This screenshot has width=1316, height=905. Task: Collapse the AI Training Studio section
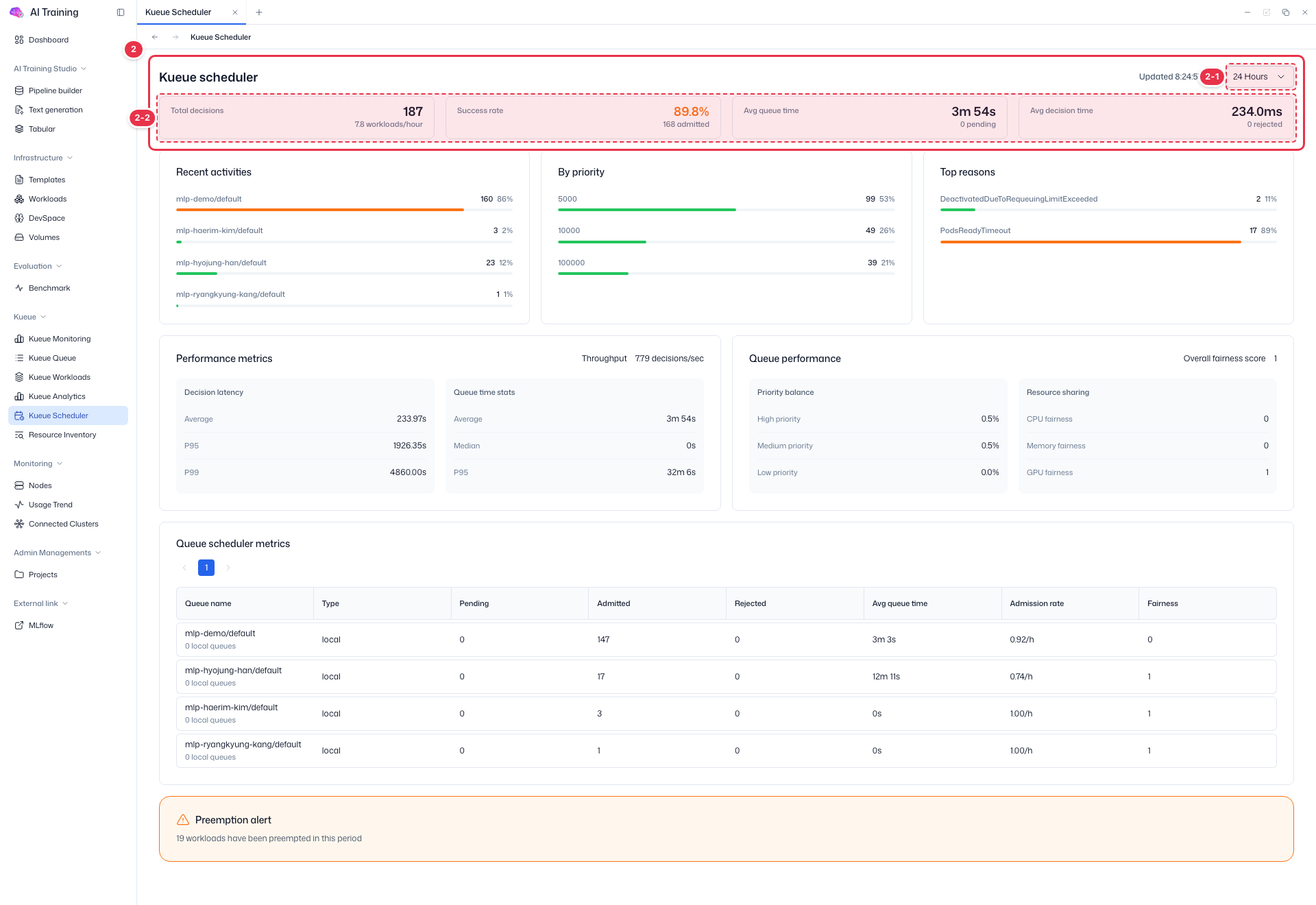coord(84,69)
